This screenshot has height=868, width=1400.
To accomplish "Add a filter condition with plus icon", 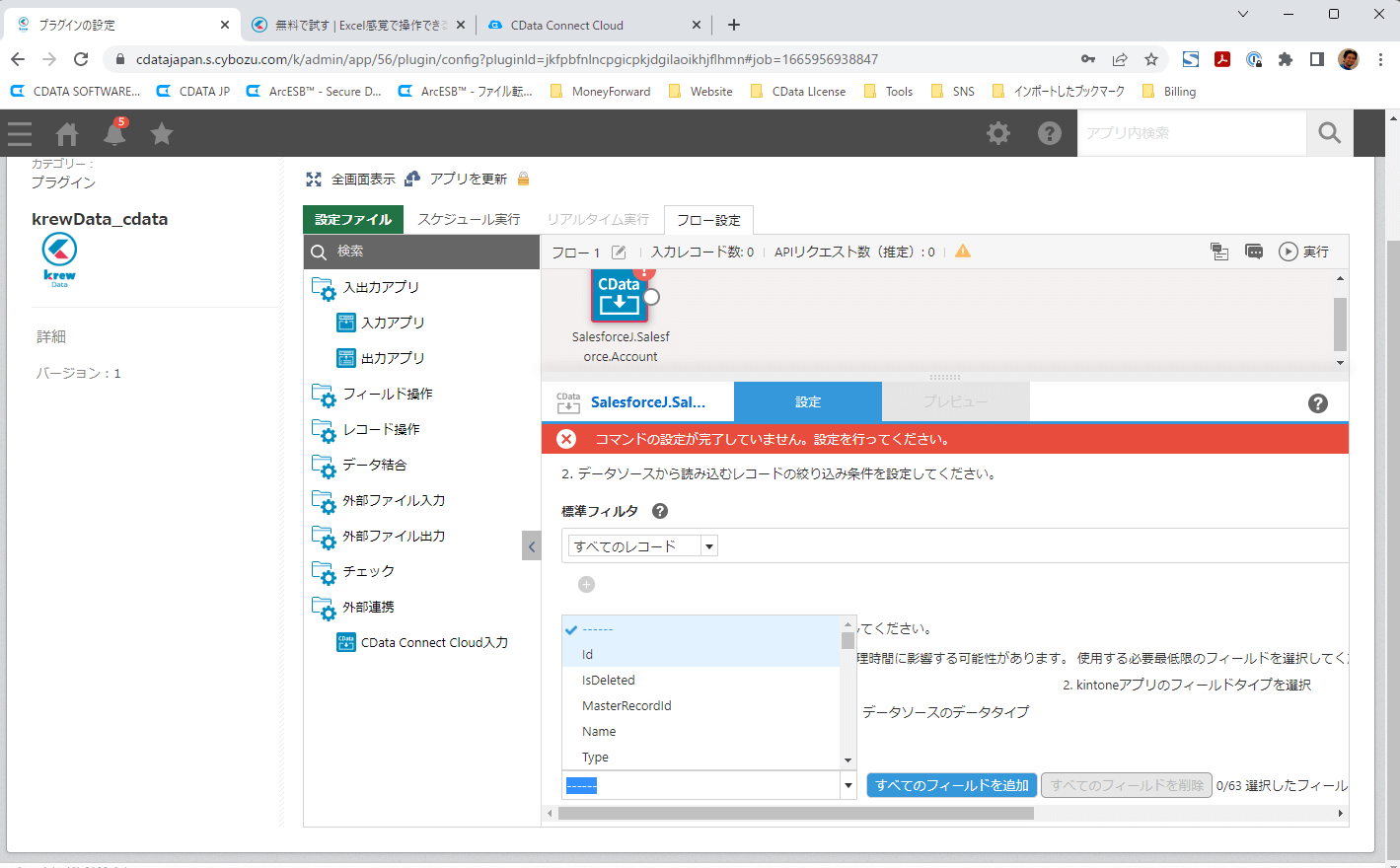I will 586,585.
